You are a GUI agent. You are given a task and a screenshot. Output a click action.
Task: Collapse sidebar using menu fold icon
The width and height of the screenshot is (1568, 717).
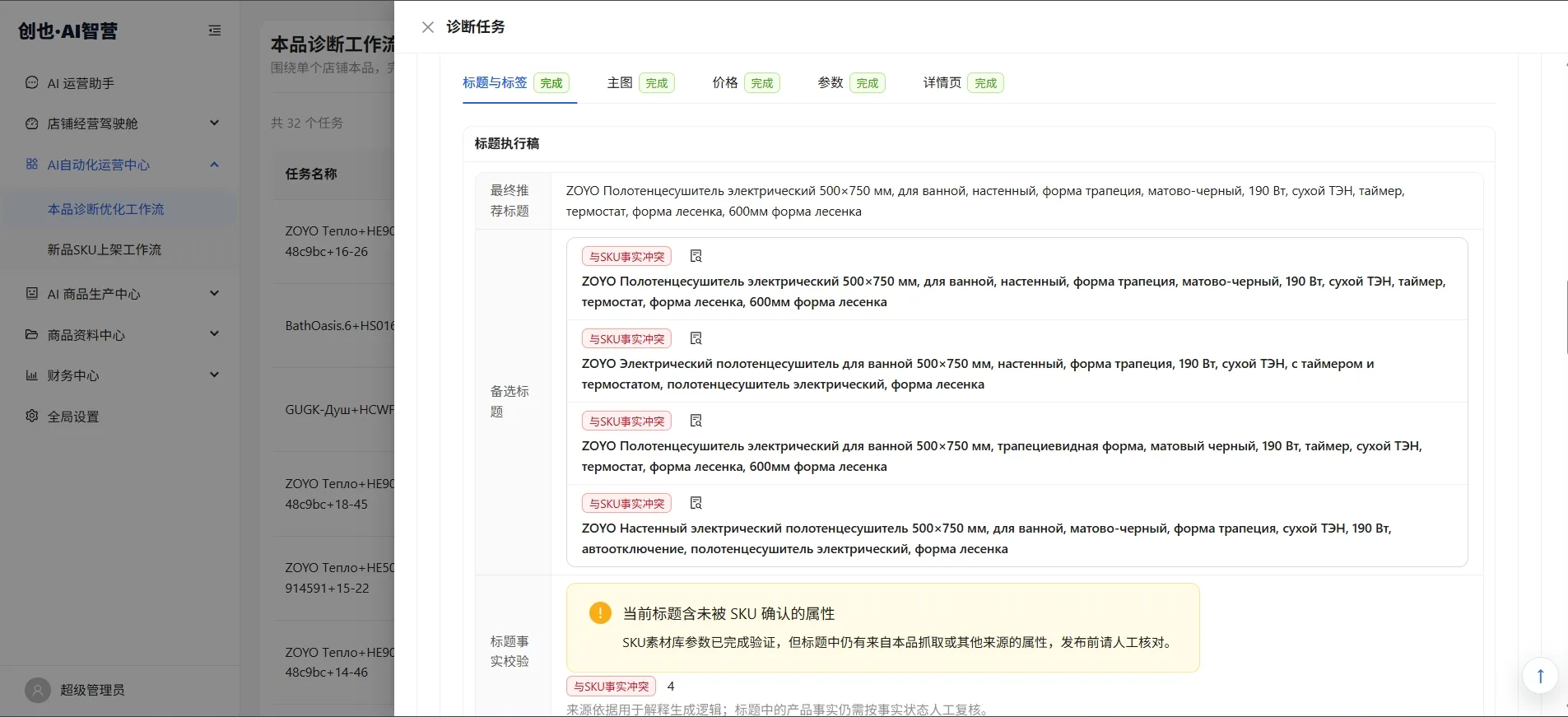pyautogui.click(x=215, y=30)
